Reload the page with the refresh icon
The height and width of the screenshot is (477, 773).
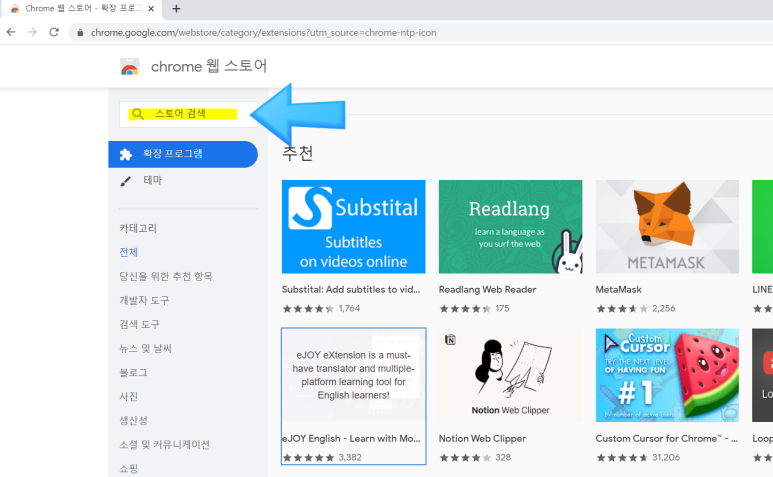[54, 33]
